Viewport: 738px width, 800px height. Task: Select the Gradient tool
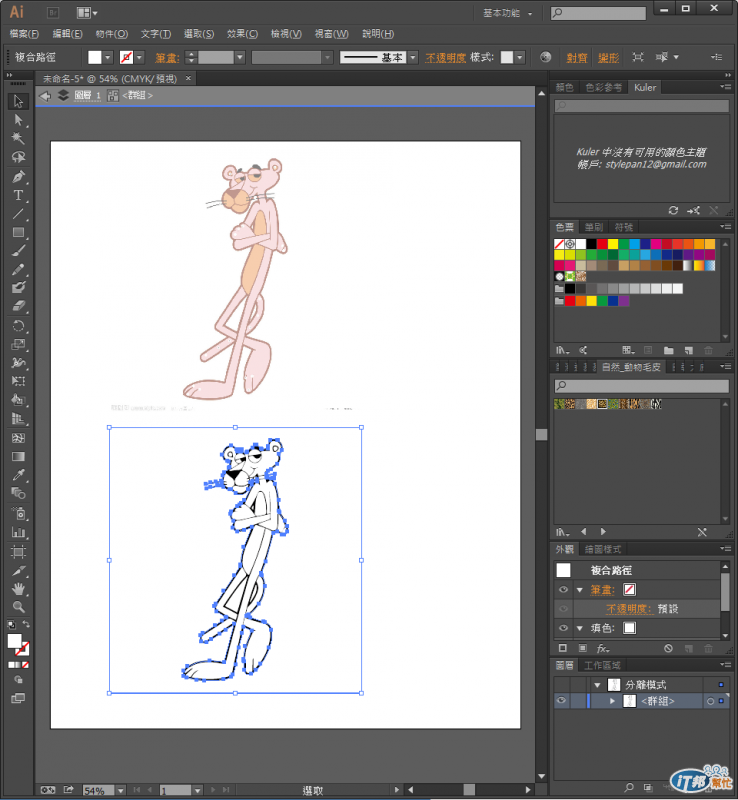coord(18,456)
